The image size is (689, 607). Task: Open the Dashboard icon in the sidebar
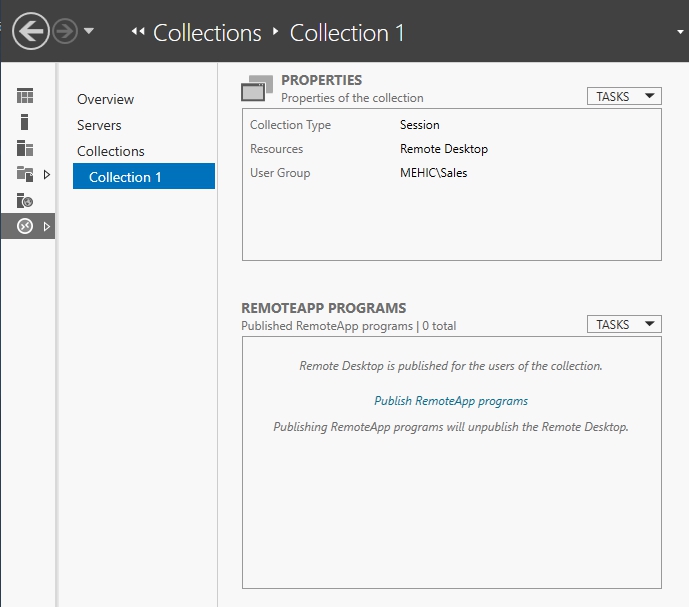pos(25,96)
